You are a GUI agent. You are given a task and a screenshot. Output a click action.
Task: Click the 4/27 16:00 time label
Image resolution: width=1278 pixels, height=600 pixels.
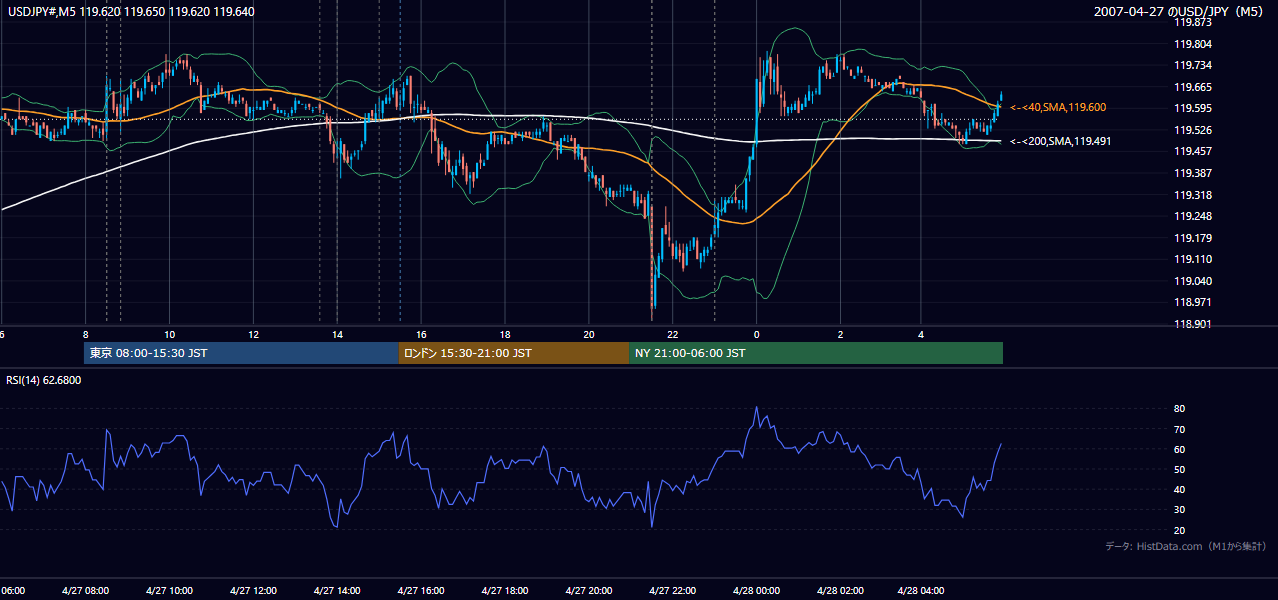421,591
